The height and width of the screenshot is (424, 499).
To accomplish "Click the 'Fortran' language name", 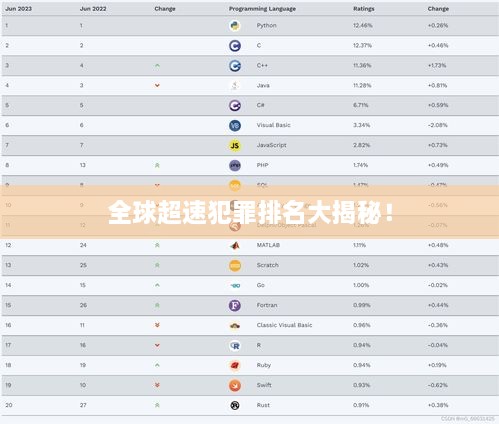I will (x=267, y=305).
